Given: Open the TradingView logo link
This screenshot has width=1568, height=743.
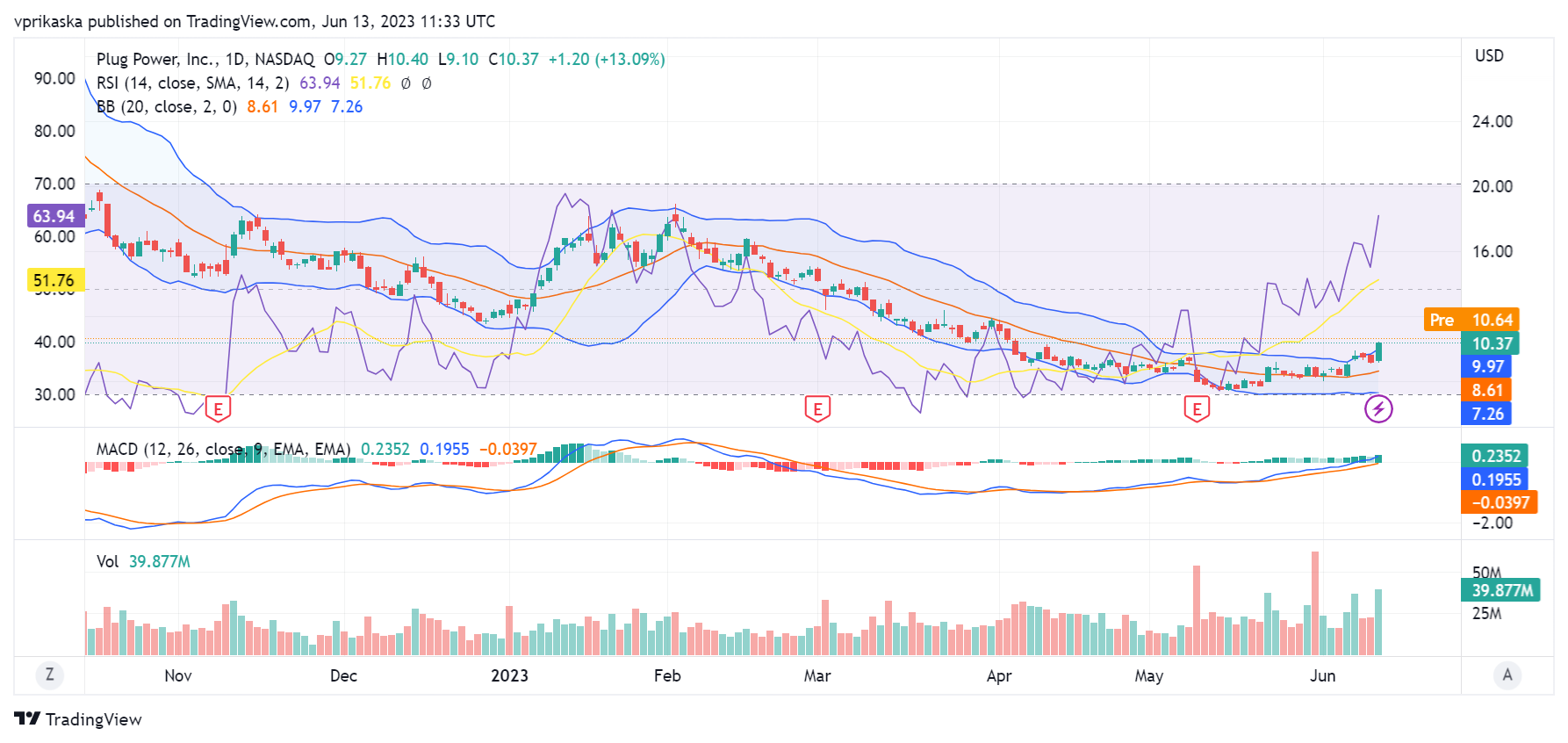Looking at the screenshot, I should coord(78,719).
